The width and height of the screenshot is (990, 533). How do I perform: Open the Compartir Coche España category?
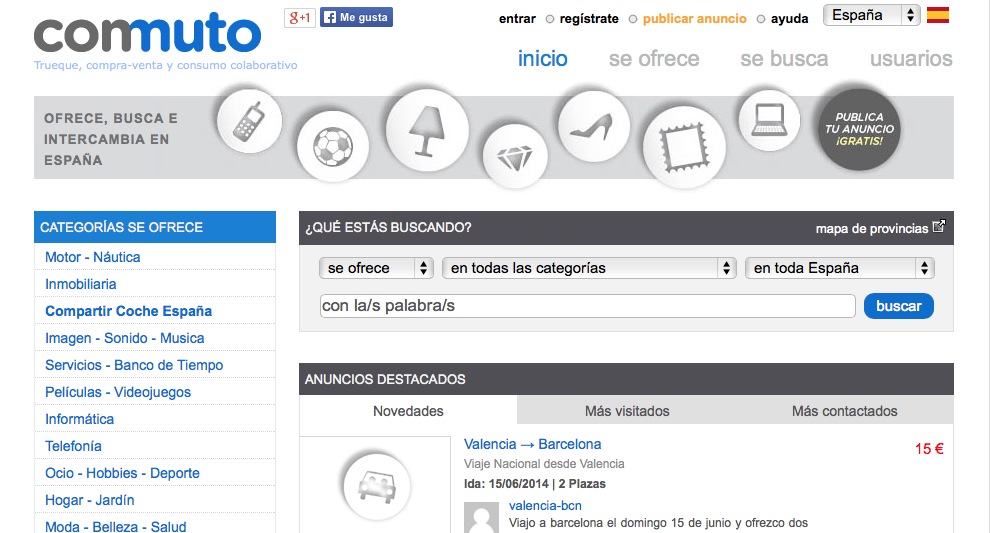[128, 311]
